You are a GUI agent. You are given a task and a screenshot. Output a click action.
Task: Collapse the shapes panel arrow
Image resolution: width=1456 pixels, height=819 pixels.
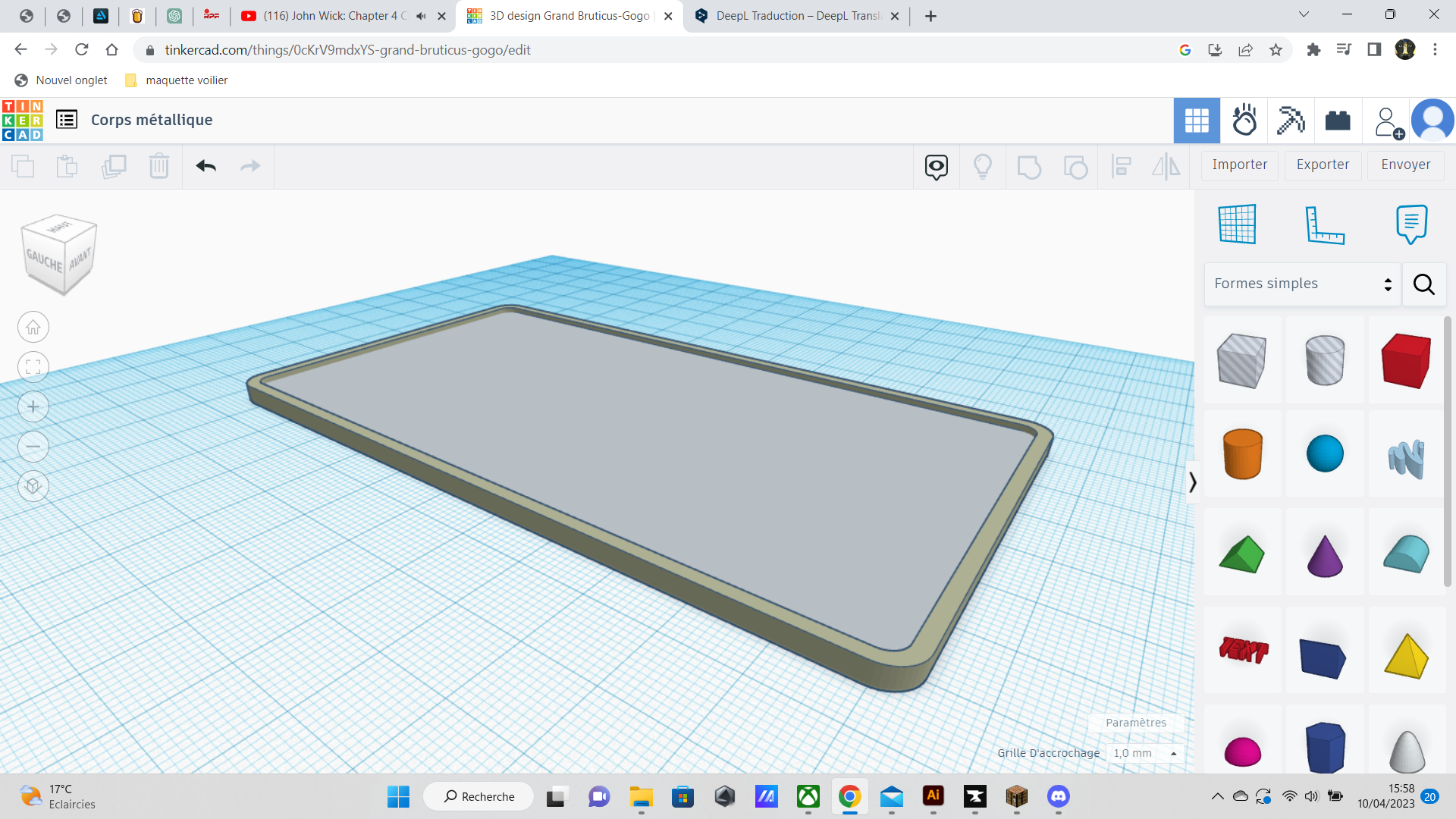pos(1192,482)
